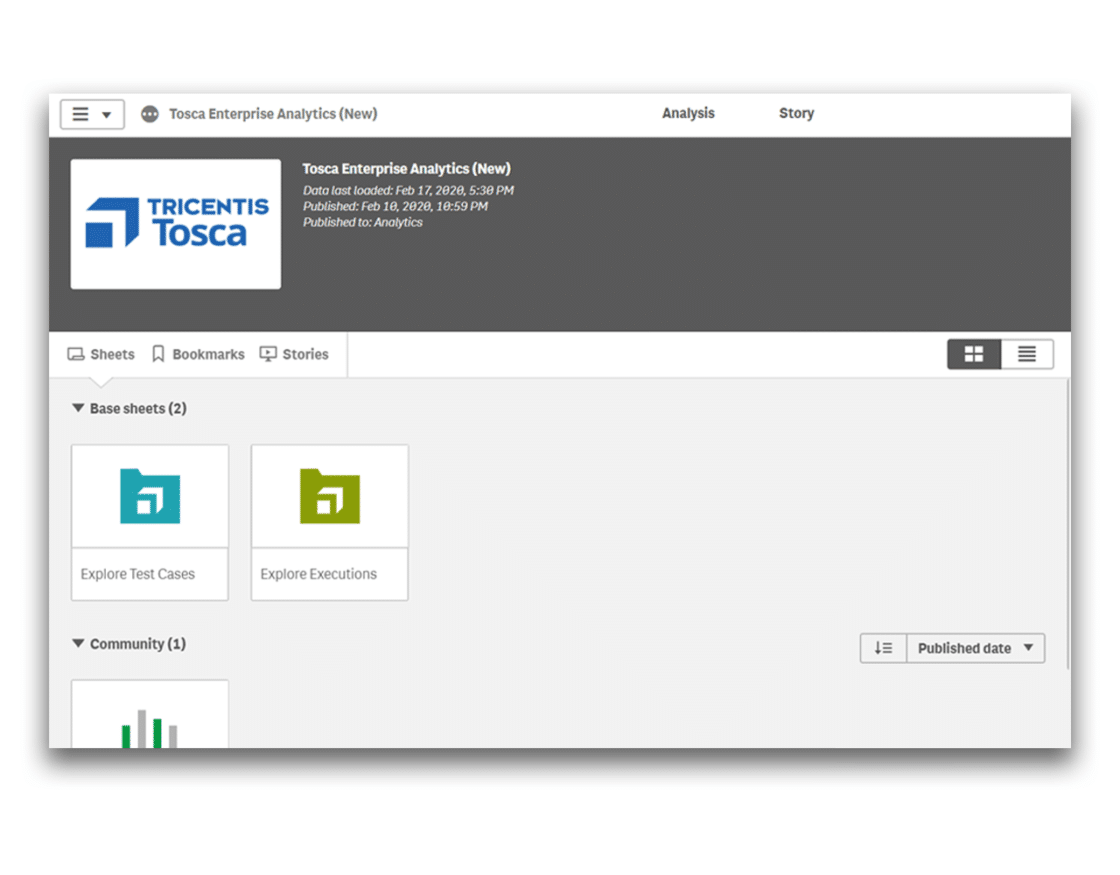Open the Explore Executions sheet
Screen dimensions: 1120x875
329,522
